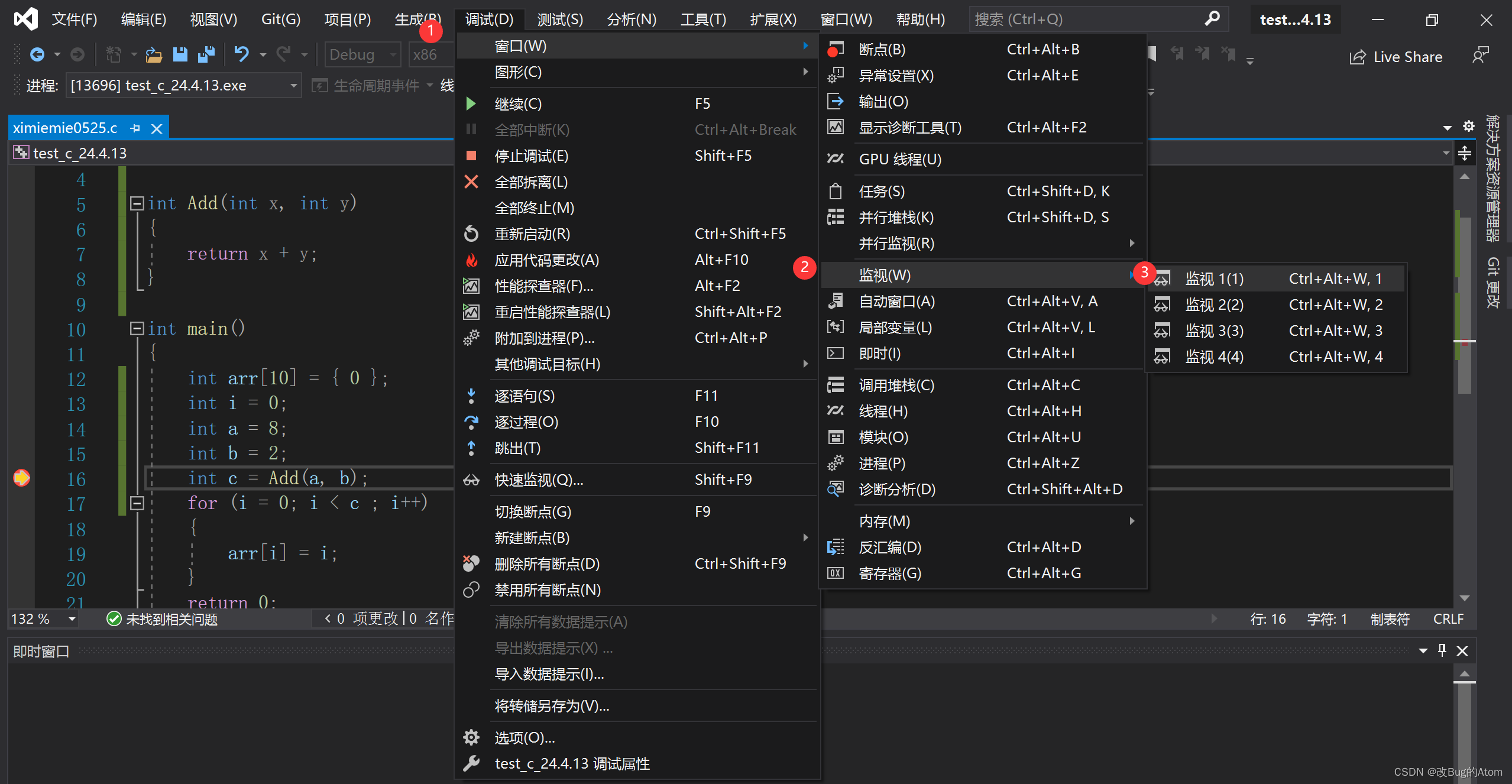Click the Save All toolbar icon

tap(206, 54)
